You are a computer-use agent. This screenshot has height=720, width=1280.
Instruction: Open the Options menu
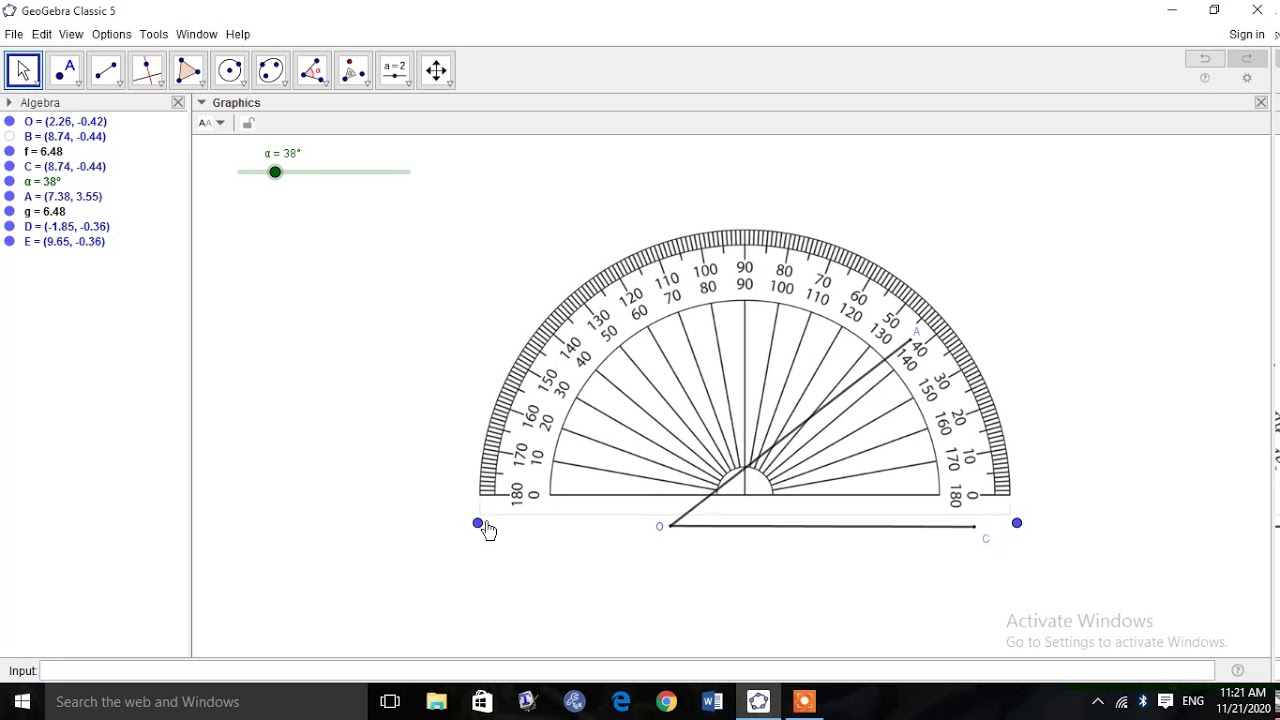(111, 34)
